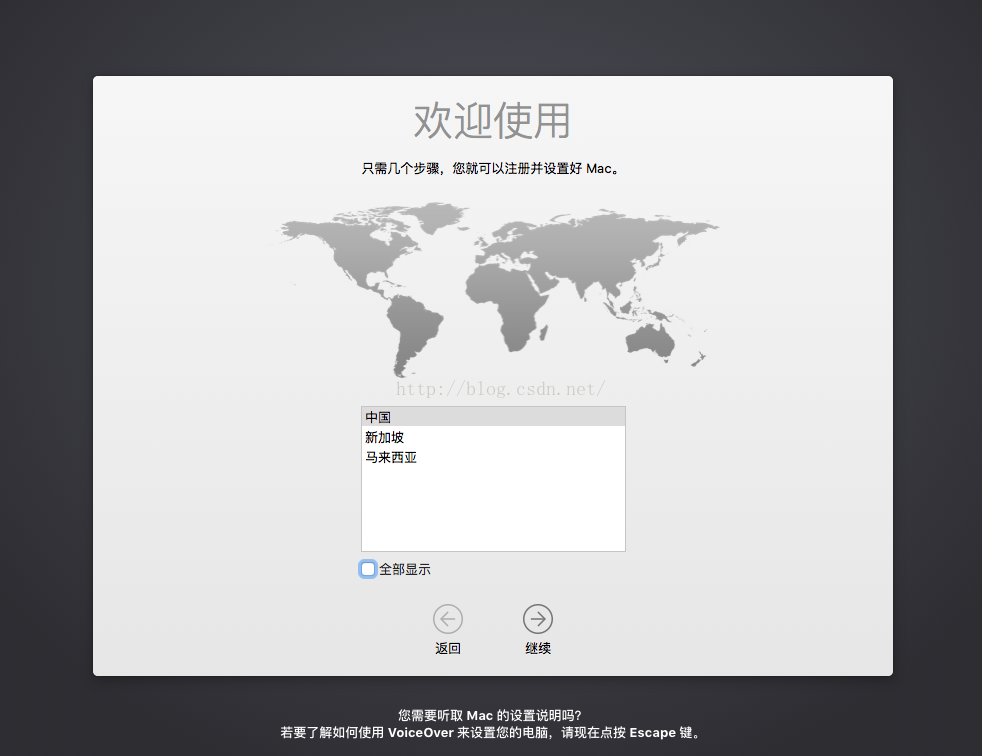Click the continue arrow icon above 继续

coord(538,619)
